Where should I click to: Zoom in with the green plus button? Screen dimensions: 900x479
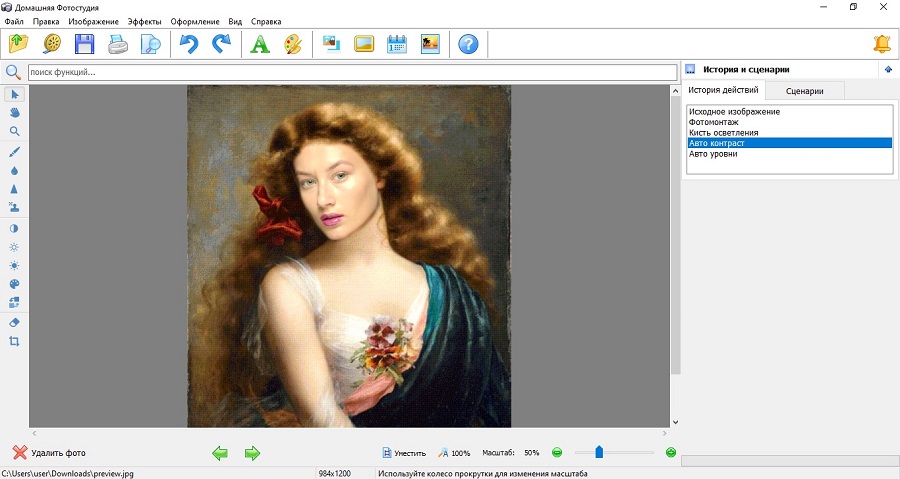[x=670, y=453]
